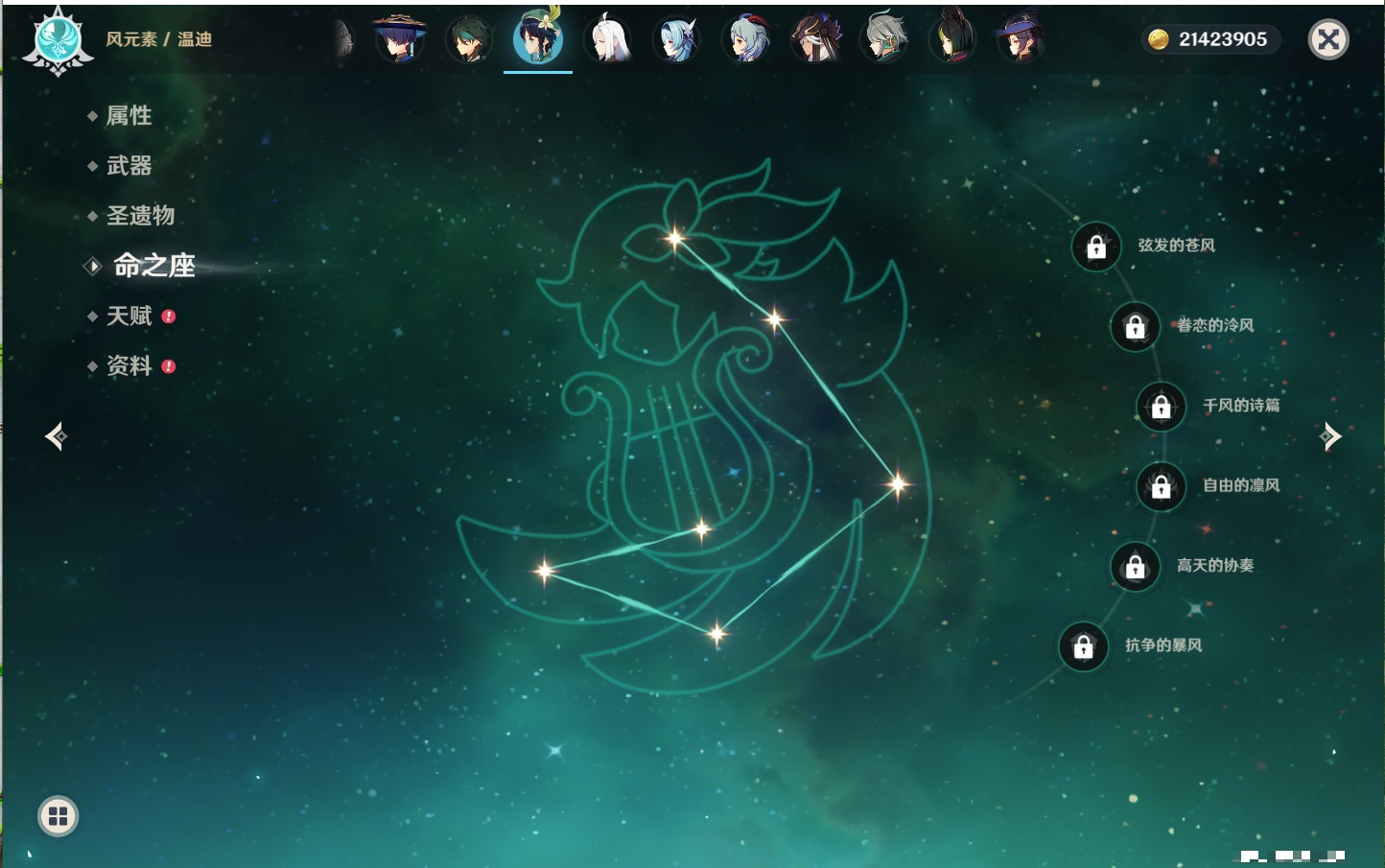Viewport: 1385px width, 868px height.
Task: Select the white-haired Shenhe avatar
Action: tap(608, 39)
